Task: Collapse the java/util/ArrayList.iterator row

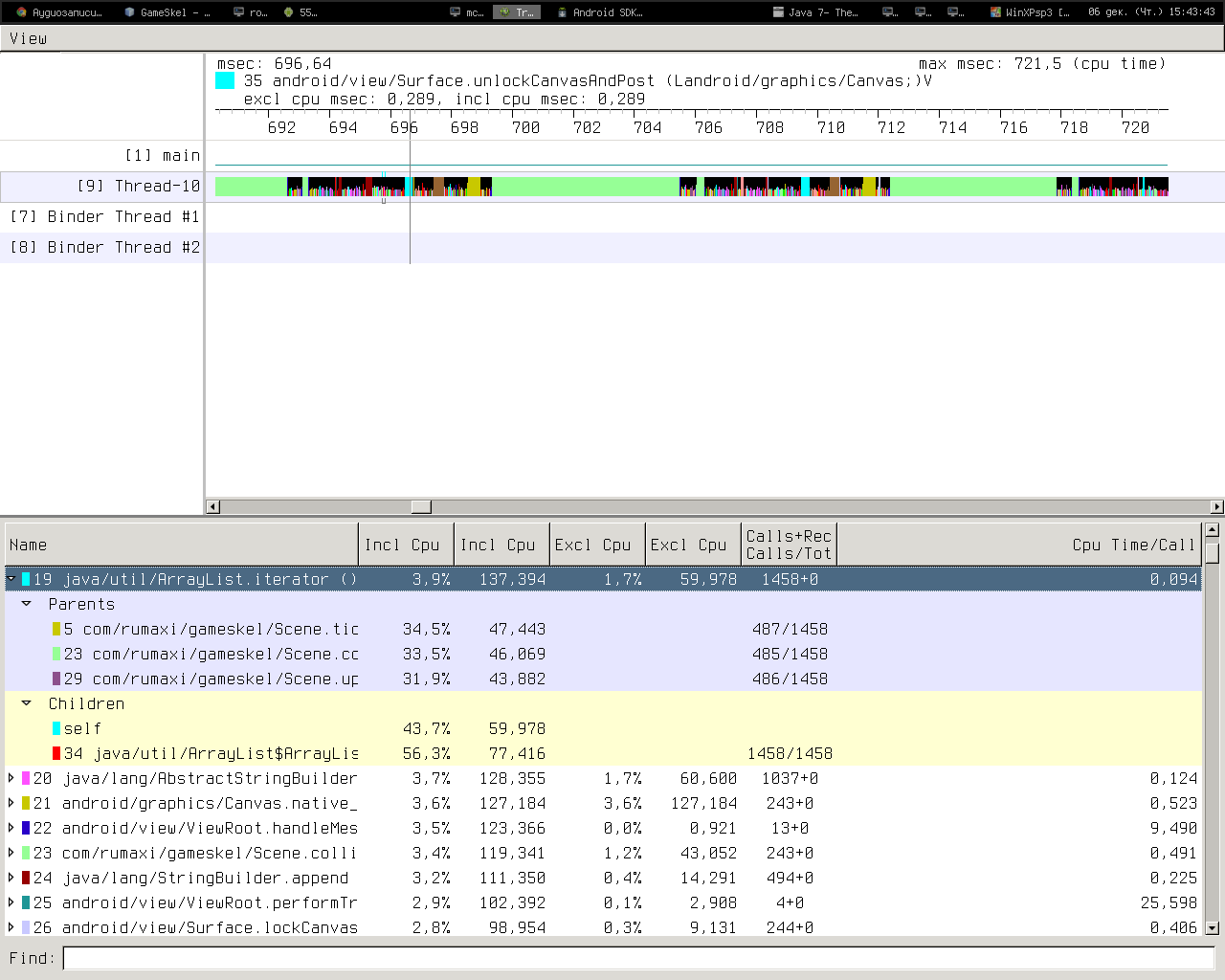Action: pos(11,579)
